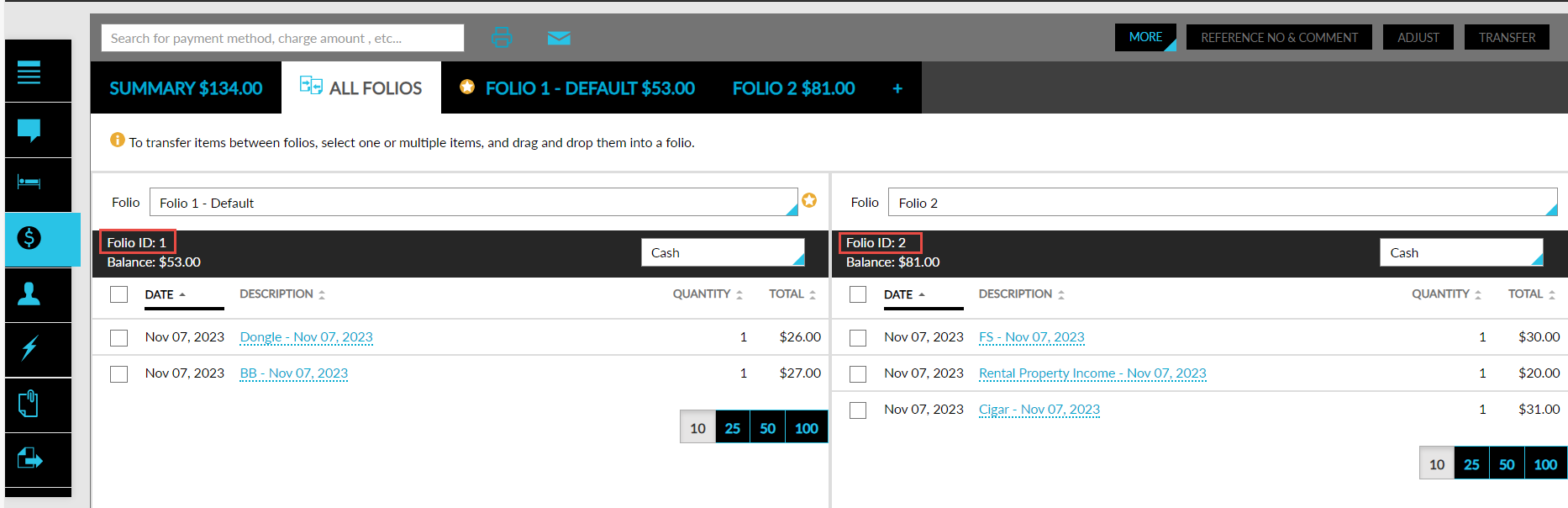Open the Folio 2 selector dropdown

1222,203
